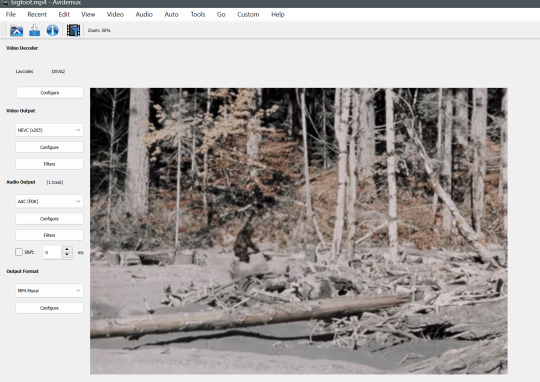Click Filters button under Audio Output

[x=49, y=235]
